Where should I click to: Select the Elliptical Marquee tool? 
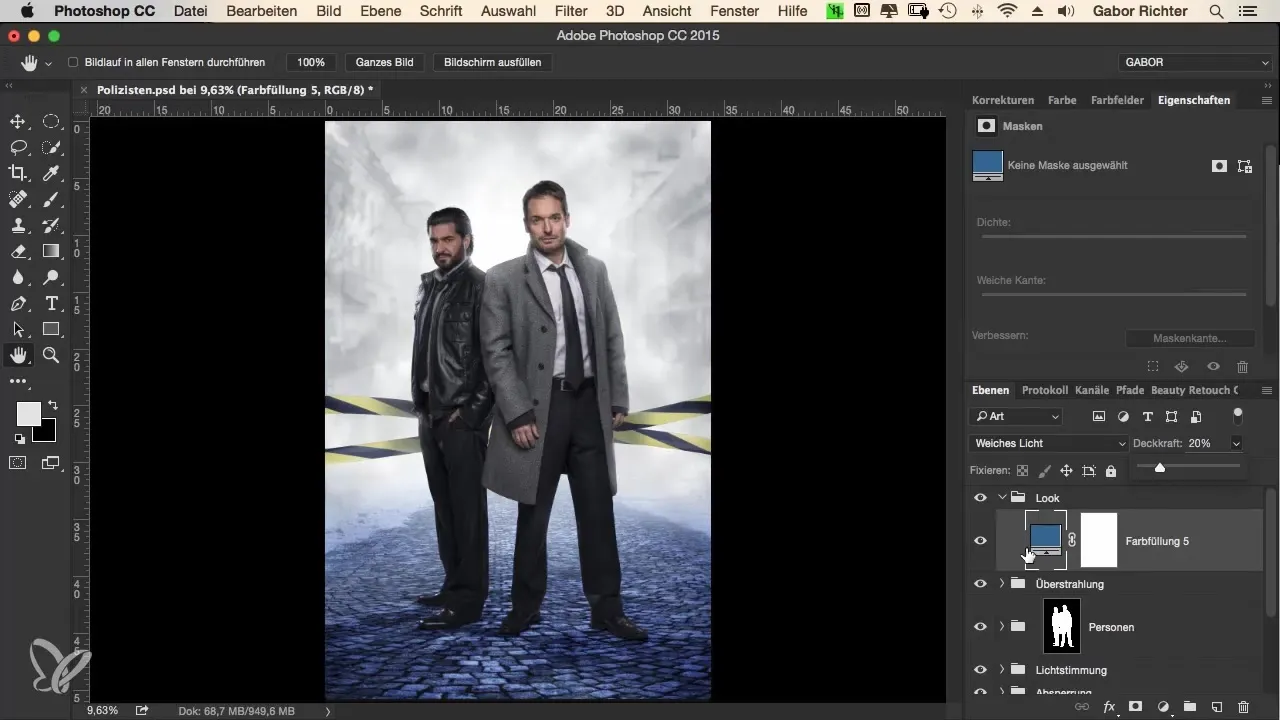(51, 122)
